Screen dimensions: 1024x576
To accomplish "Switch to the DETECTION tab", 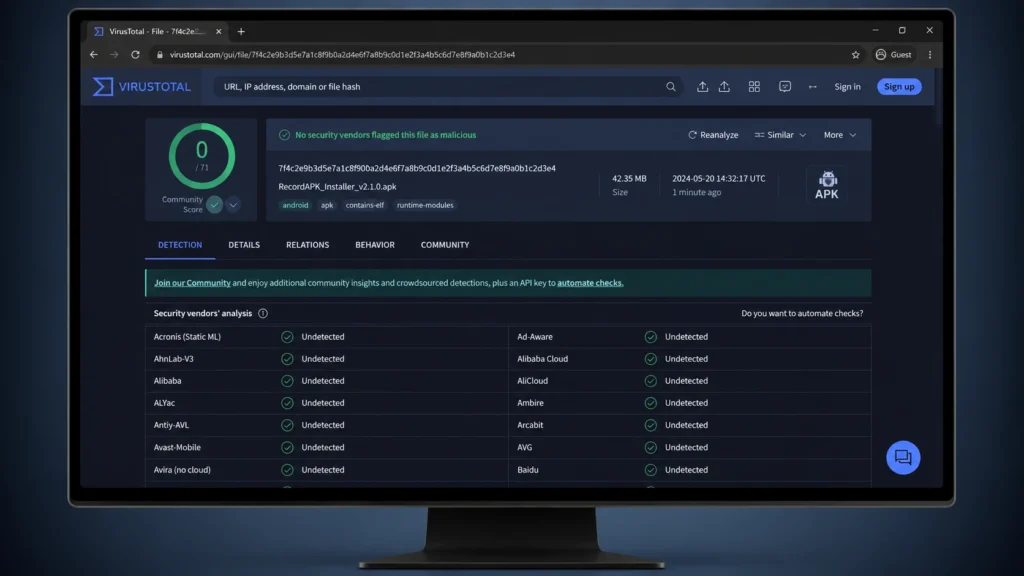I will [x=180, y=245].
